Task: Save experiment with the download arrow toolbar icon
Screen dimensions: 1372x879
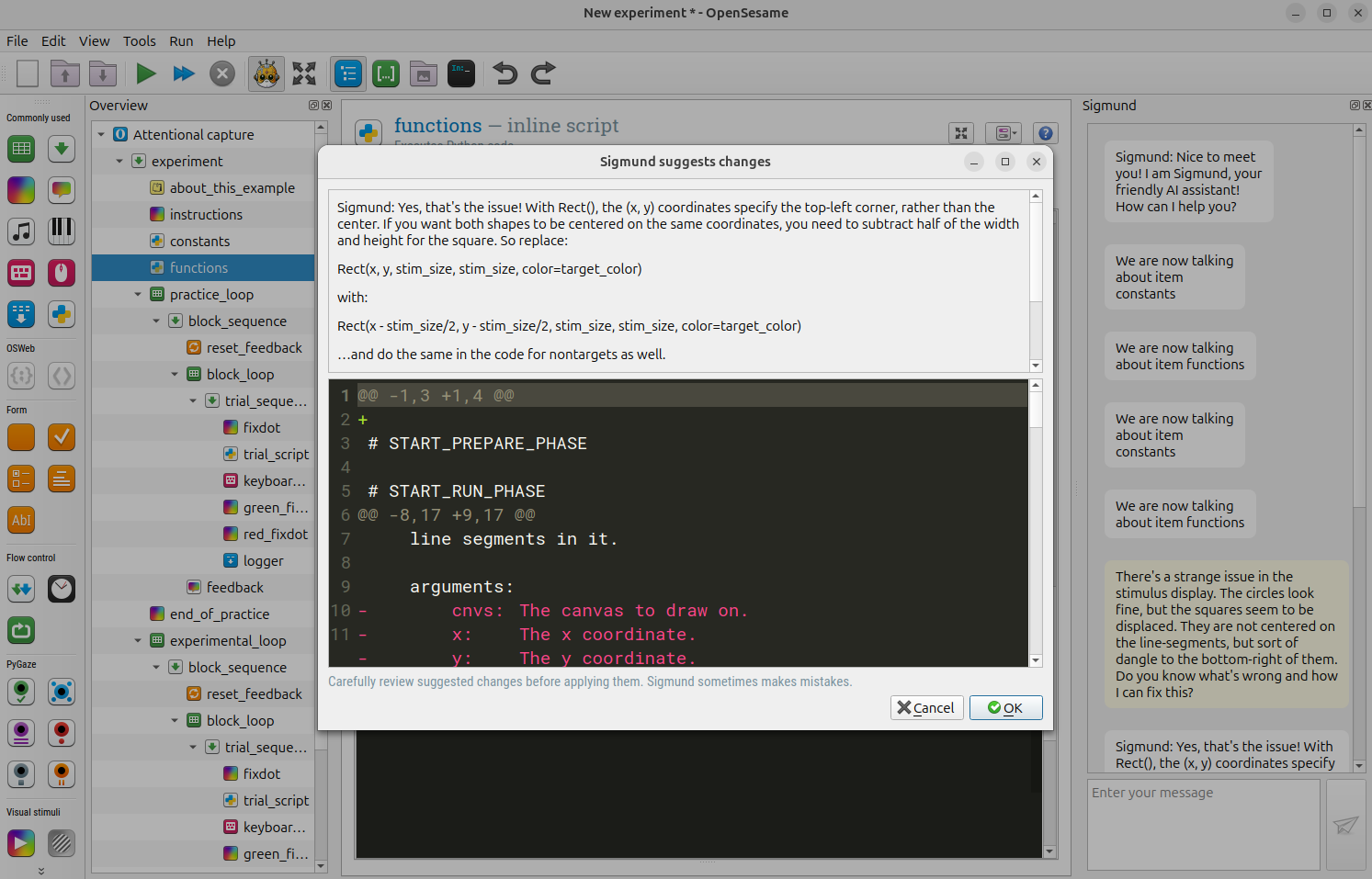Action: point(103,73)
